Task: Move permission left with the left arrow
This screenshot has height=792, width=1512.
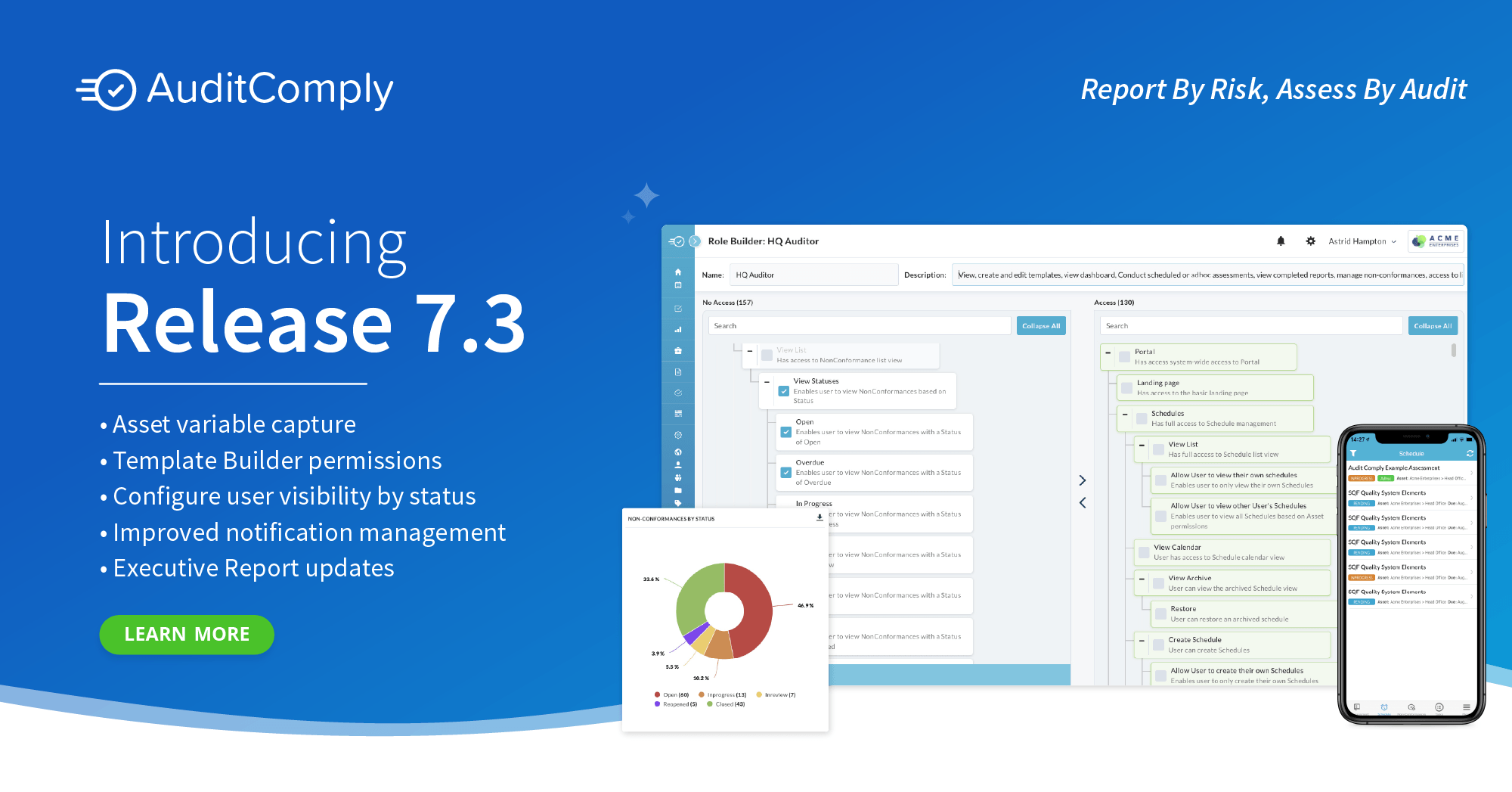Action: 1083,502
